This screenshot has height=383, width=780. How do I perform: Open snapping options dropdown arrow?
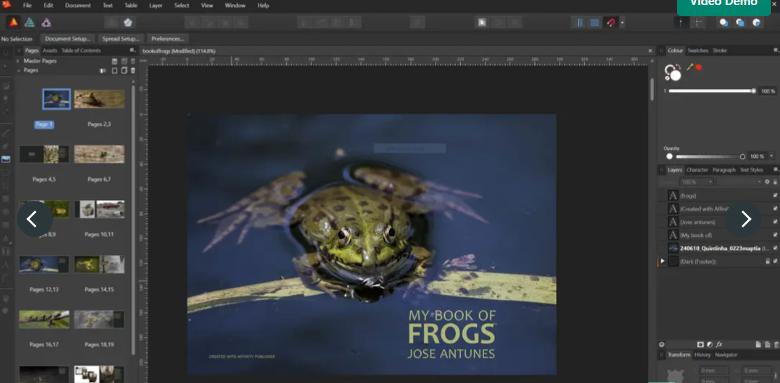[622, 22]
